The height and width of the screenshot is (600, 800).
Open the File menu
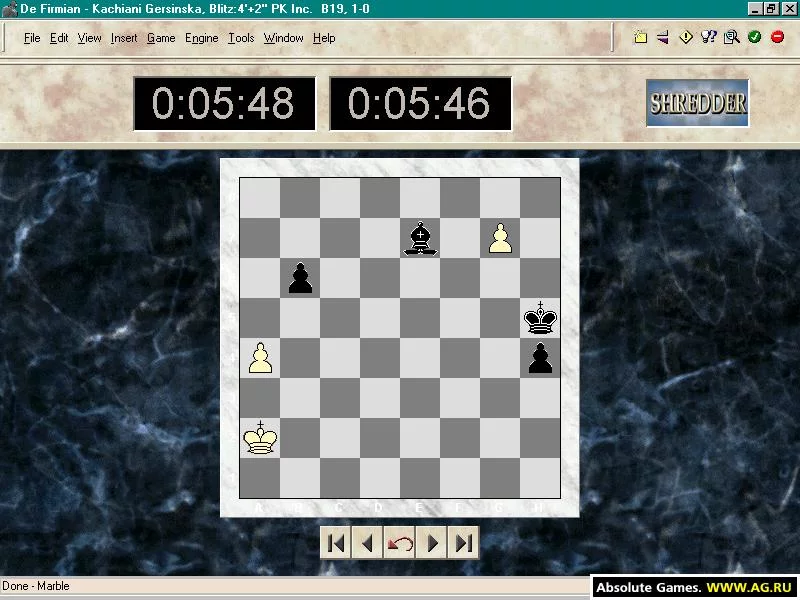[32, 38]
